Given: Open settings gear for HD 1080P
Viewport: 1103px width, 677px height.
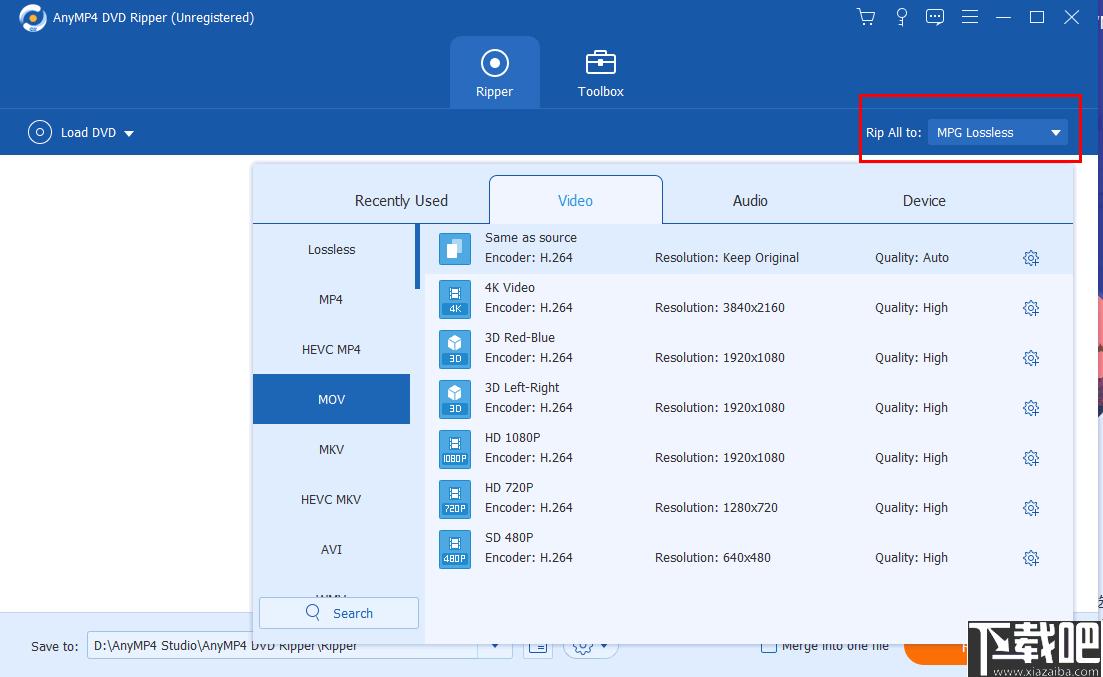Looking at the screenshot, I should tap(1031, 458).
